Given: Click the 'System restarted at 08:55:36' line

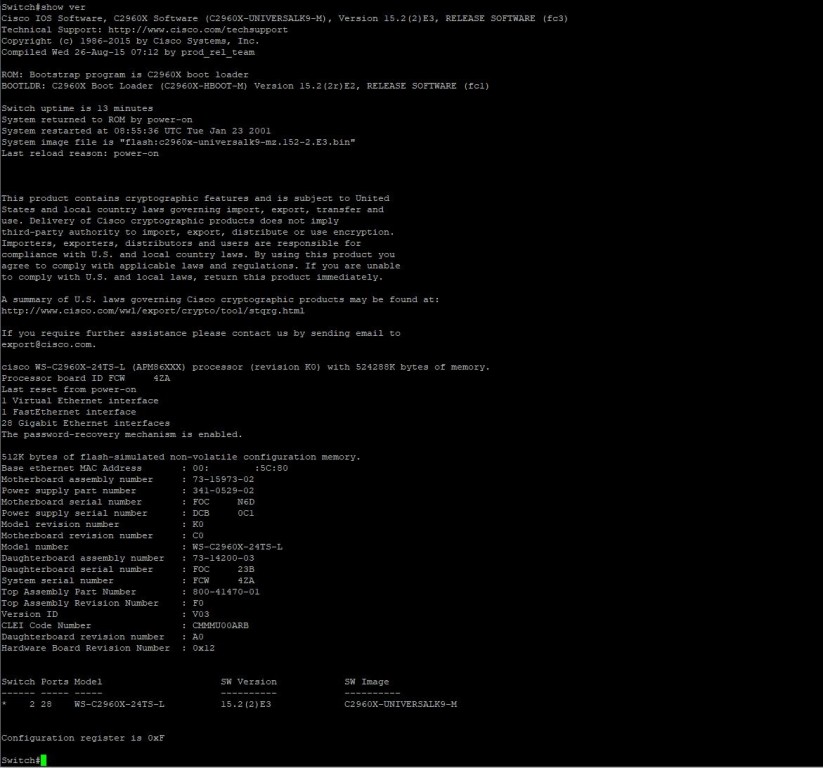Looking at the screenshot, I should tap(136, 131).
